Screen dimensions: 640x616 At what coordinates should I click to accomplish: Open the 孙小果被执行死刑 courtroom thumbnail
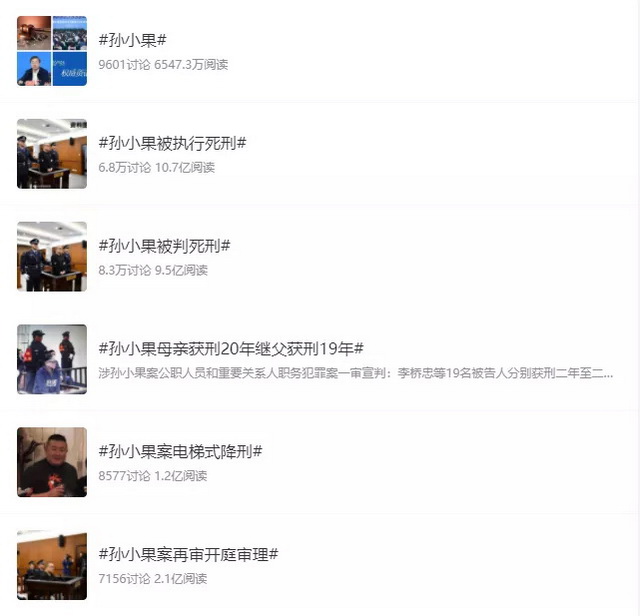pos(52,154)
